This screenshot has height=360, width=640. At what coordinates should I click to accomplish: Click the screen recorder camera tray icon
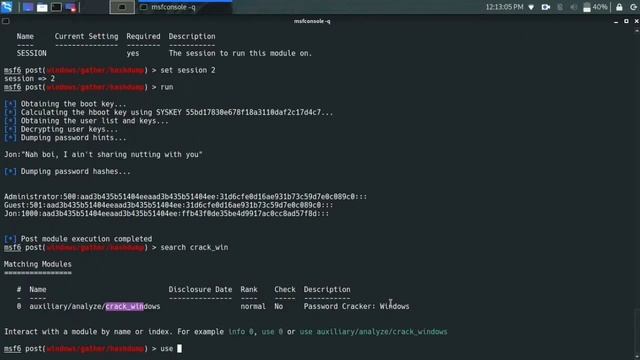point(546,7)
